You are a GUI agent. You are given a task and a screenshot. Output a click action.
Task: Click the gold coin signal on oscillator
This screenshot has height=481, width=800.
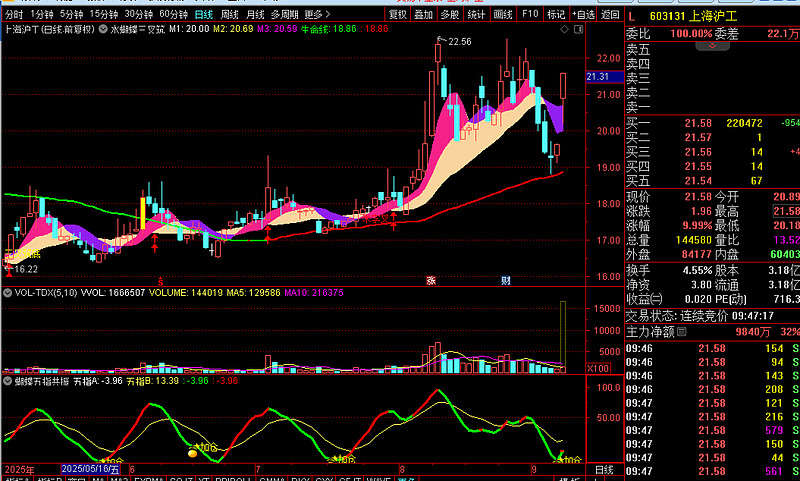193,453
